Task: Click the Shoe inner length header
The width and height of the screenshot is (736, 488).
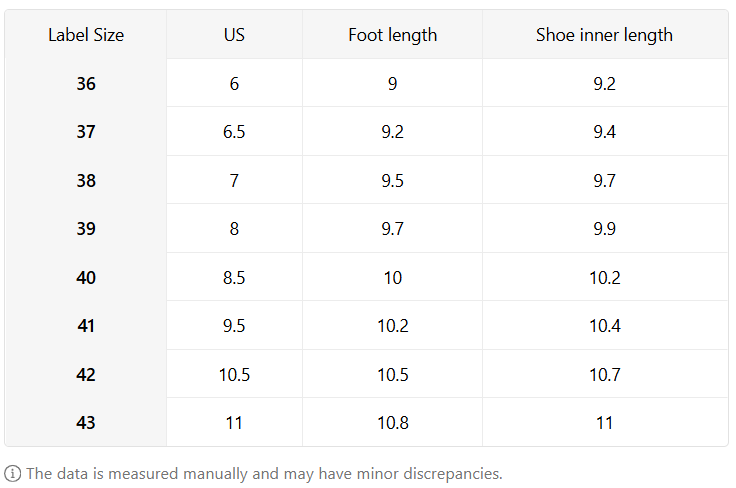Action: 604,35
